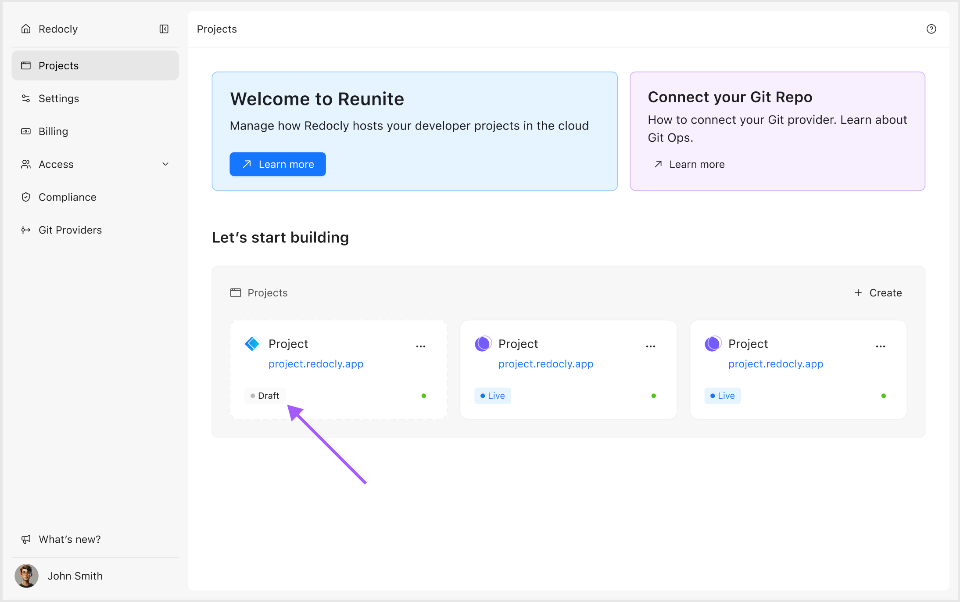Select Projects in the sidebar
960x602 pixels.
tap(95, 66)
